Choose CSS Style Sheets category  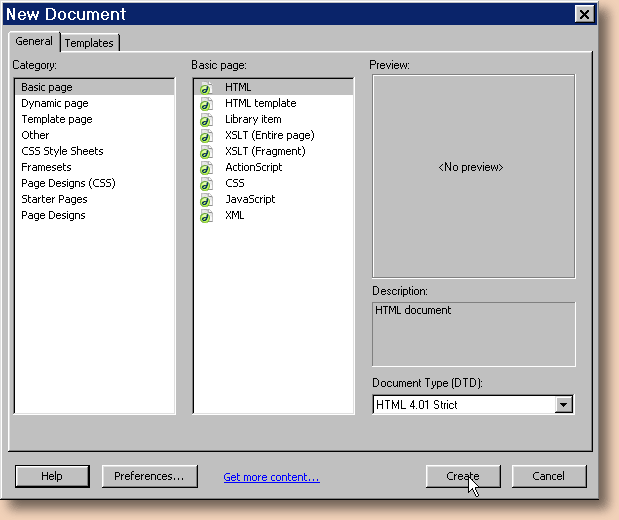62,151
